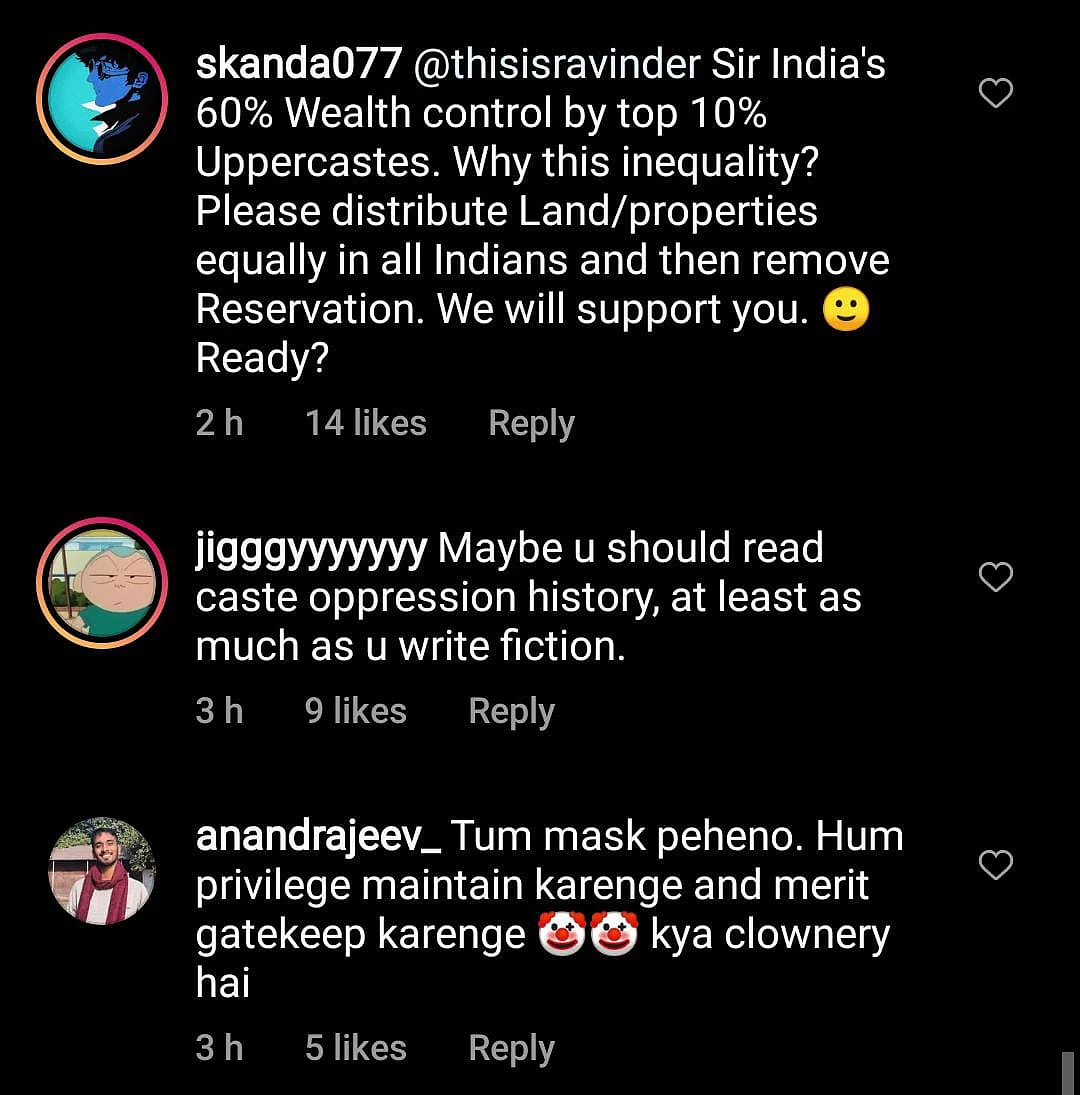1080x1095 pixels.
Task: Like jigggyyyyyyy's comment with the heart icon
Action: (996, 577)
